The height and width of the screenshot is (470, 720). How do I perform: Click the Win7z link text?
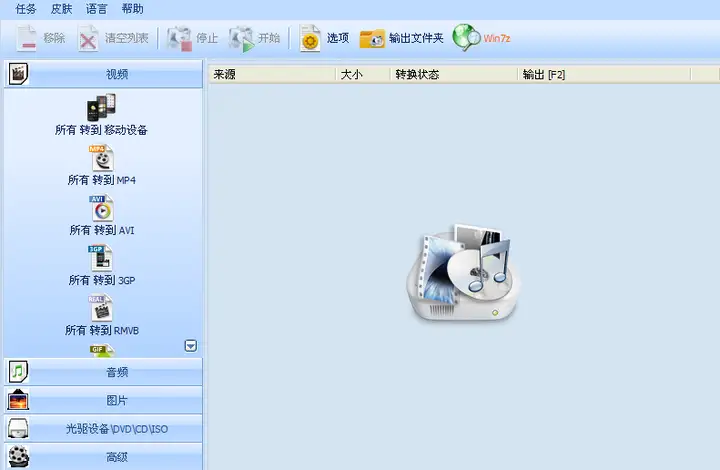(497, 38)
